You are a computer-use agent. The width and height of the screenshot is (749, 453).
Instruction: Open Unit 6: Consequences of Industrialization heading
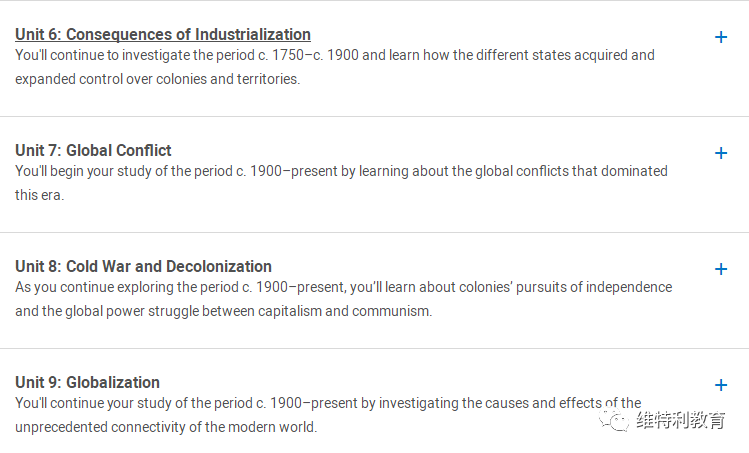[x=163, y=34]
